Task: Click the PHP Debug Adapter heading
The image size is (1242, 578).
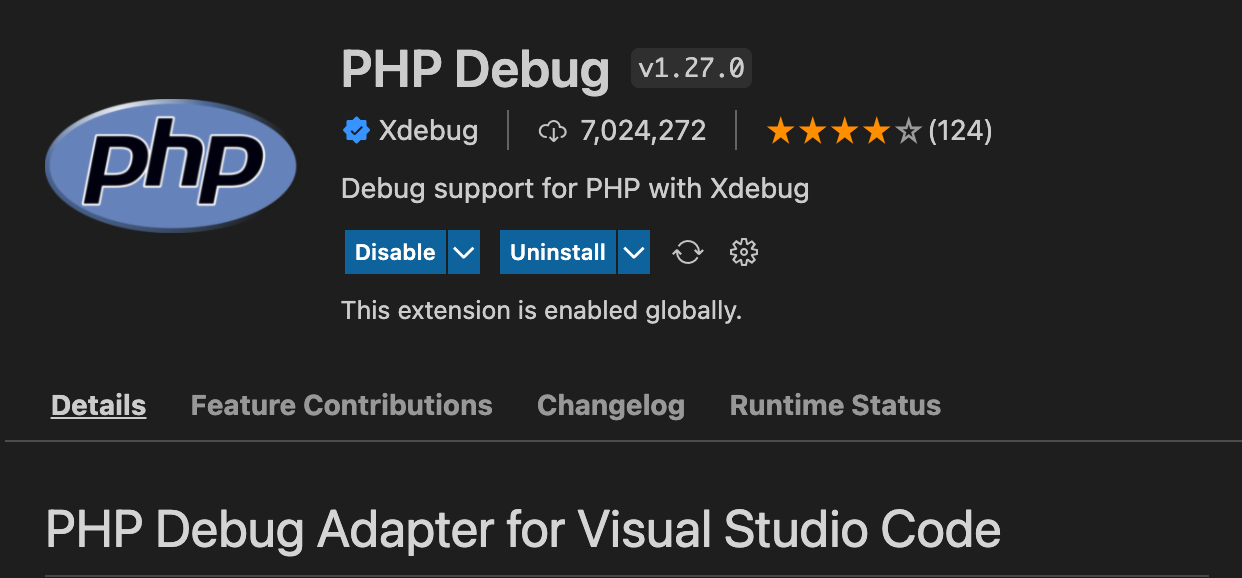Action: point(523,529)
